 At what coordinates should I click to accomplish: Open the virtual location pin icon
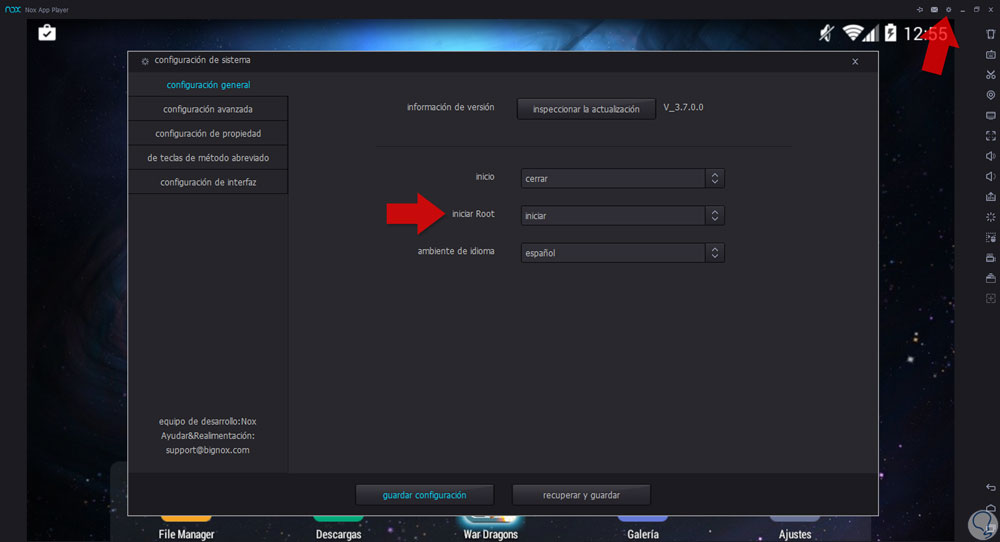coord(990,95)
